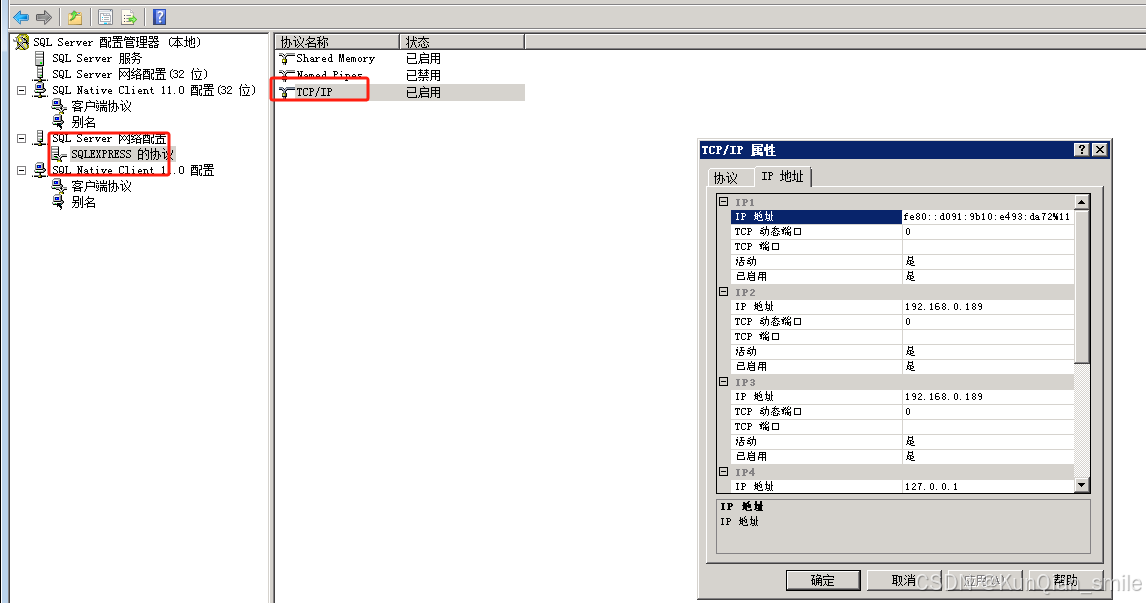1146x603 pixels.
Task: Click the Export list toolbar icon
Action: point(129,17)
